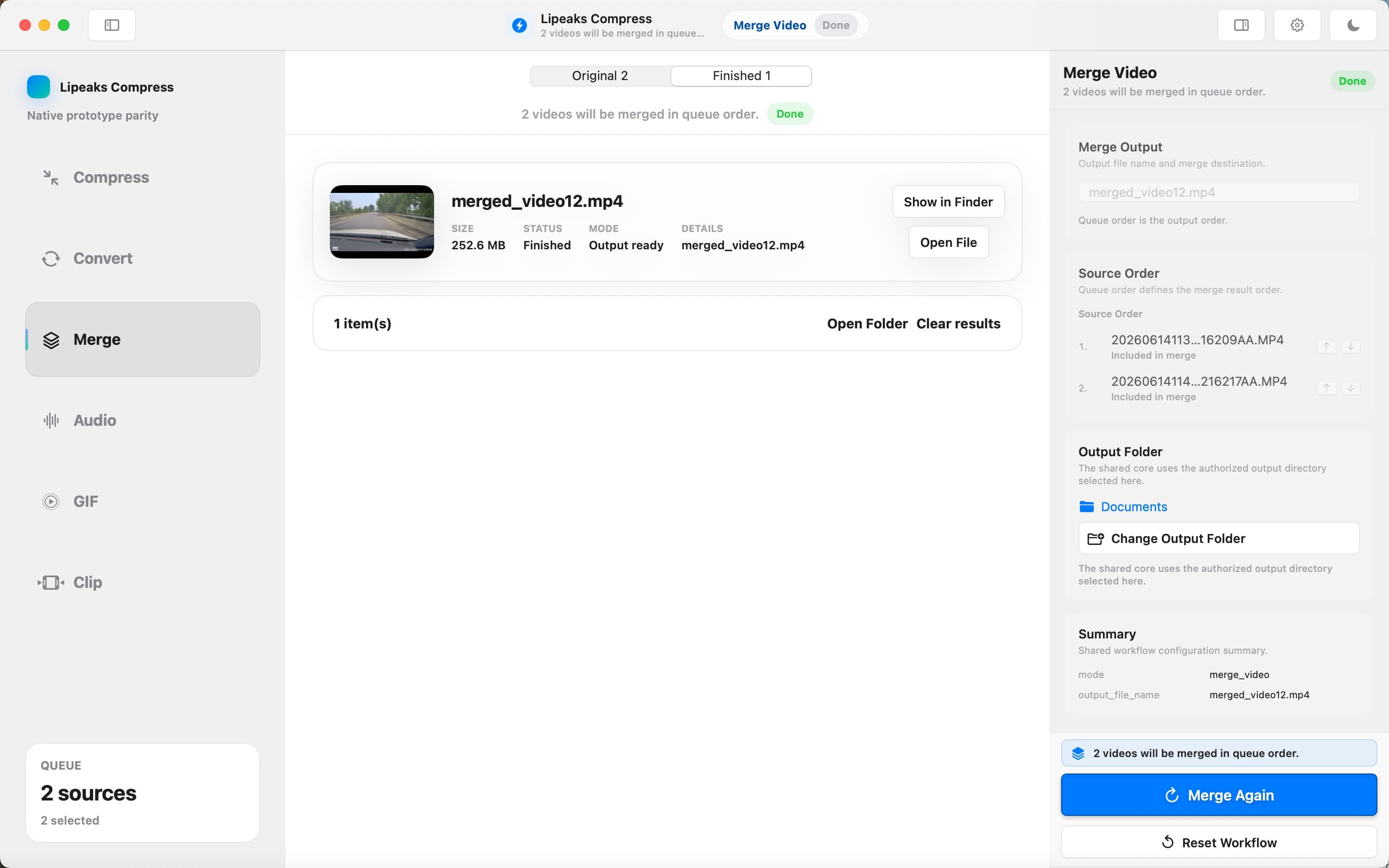Move 20260614114...216217AA.MP4 up arrow

[1326, 388]
